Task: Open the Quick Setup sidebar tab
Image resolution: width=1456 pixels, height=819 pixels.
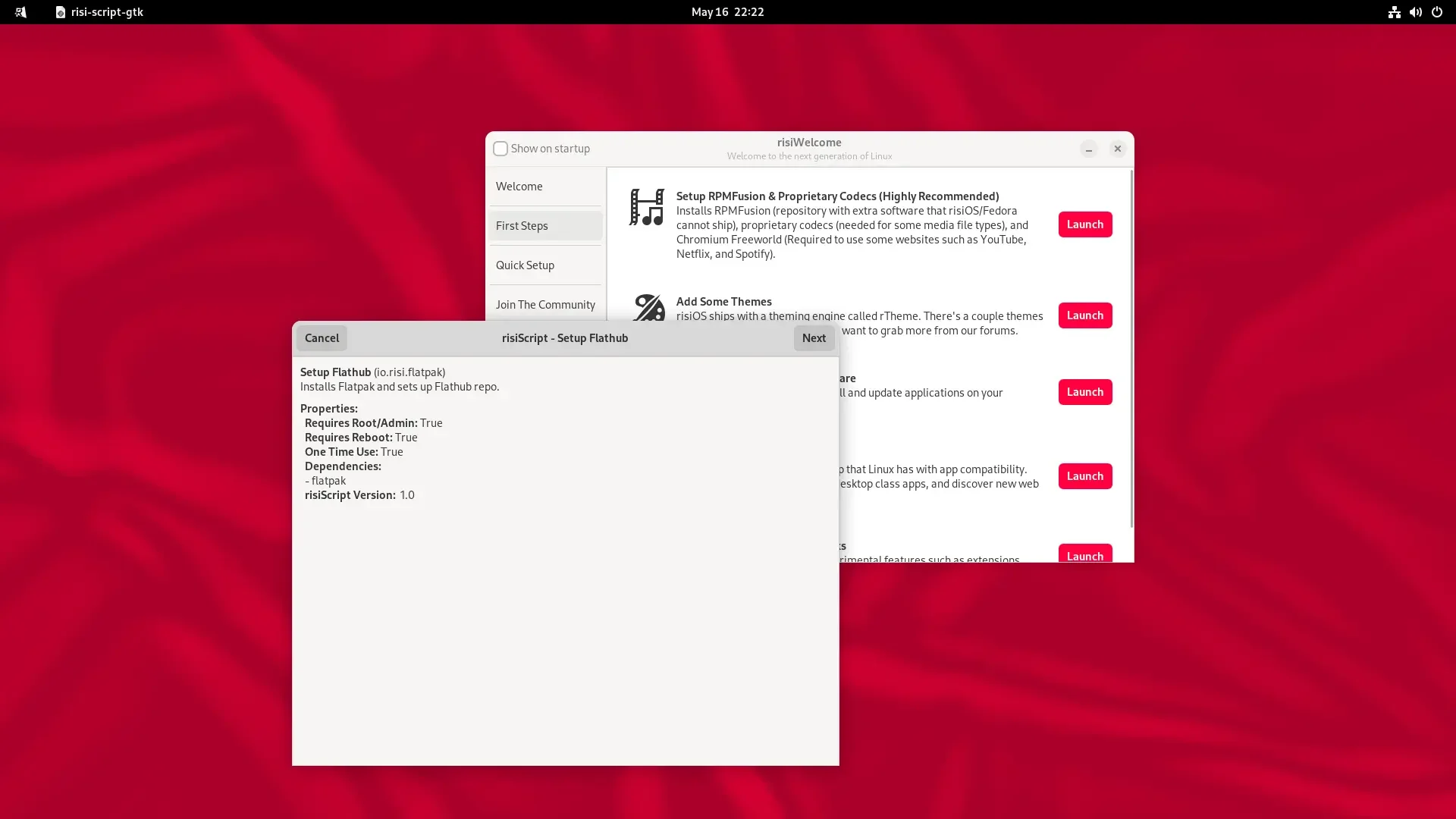Action: tap(545, 265)
